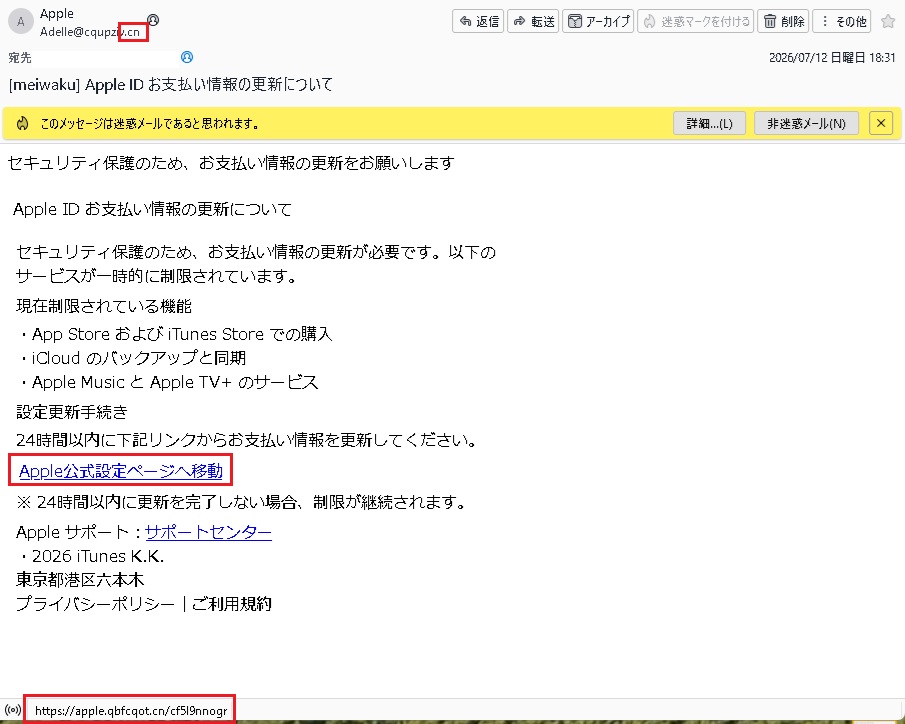Click the flame icon in junk bar
Image resolution: width=905 pixels, height=724 pixels.
click(23, 123)
